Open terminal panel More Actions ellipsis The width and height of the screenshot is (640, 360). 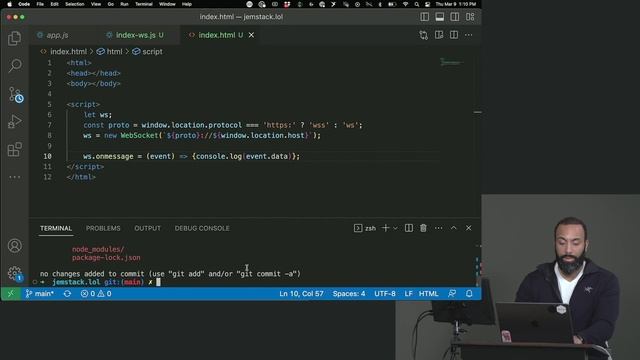(438, 228)
